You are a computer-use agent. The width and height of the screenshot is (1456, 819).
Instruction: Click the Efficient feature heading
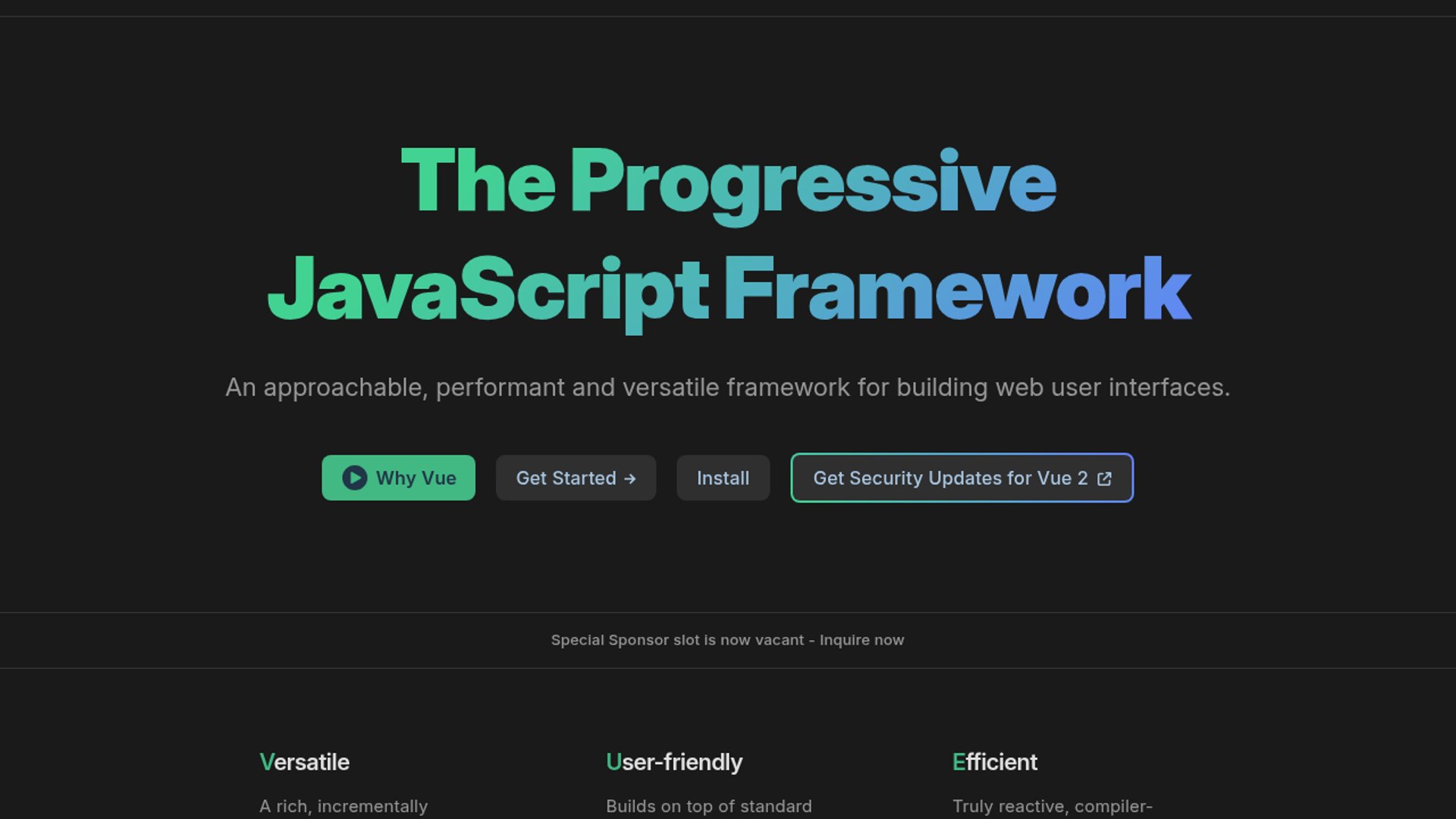pos(994,762)
